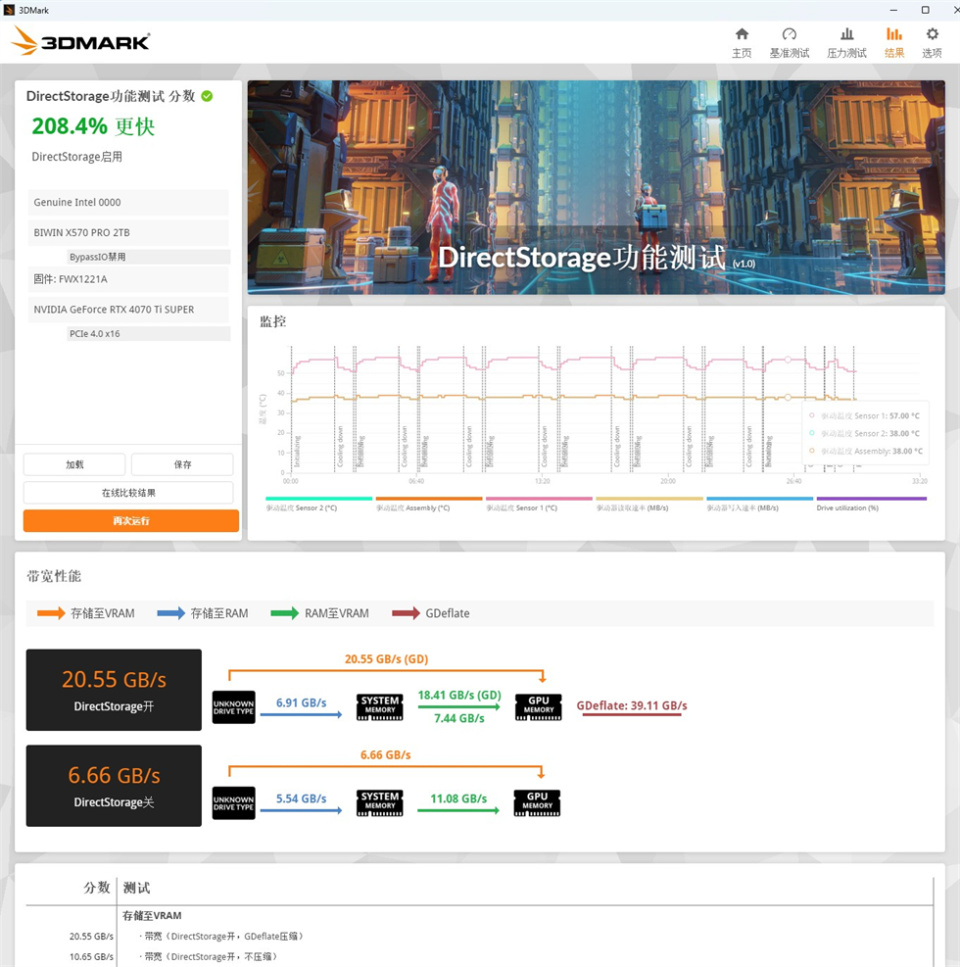Screen dimensions: 960x967
Task: Minimize the 3DMark window
Action: point(893,10)
